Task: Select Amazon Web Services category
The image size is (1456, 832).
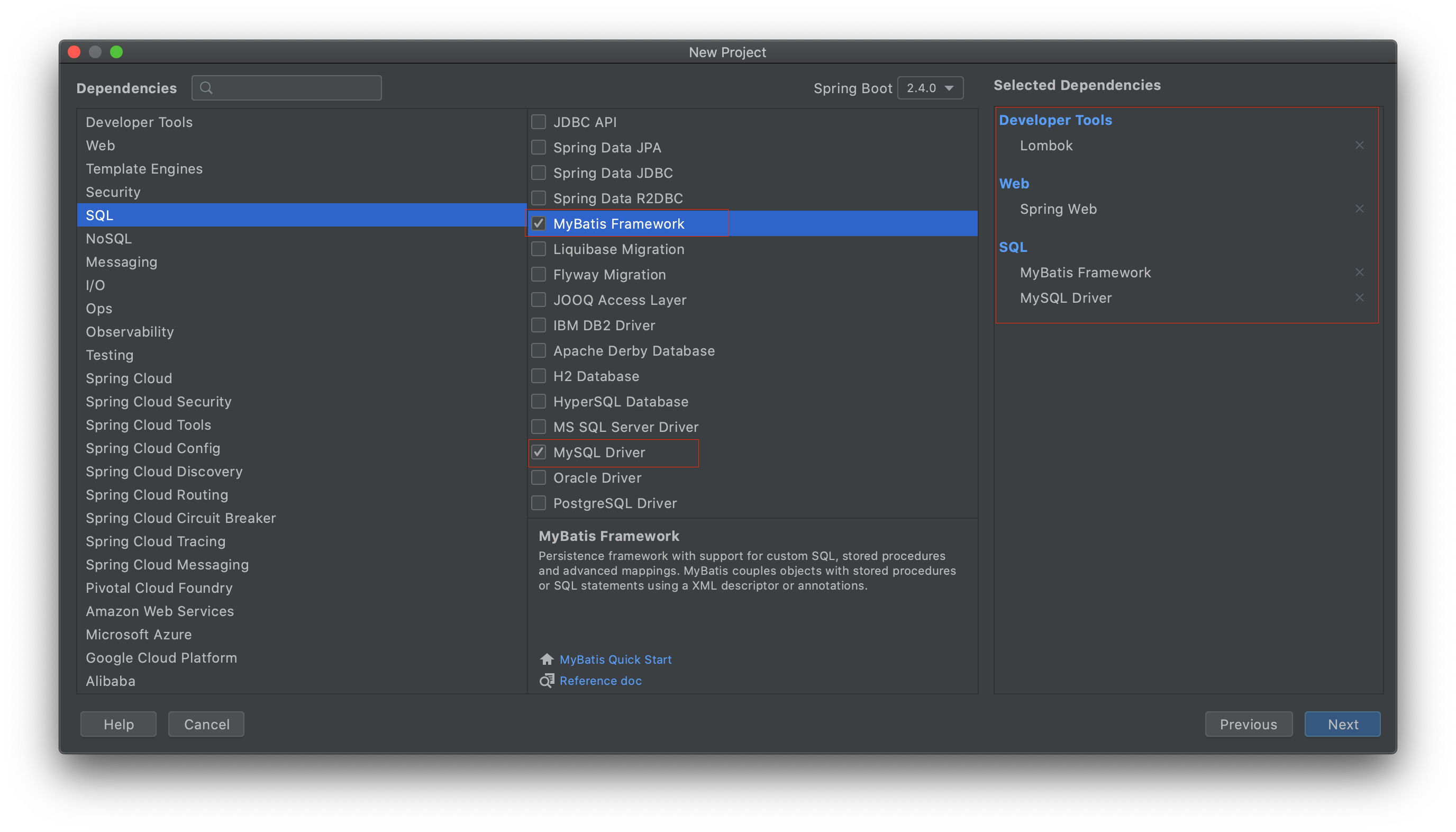Action: point(302,611)
